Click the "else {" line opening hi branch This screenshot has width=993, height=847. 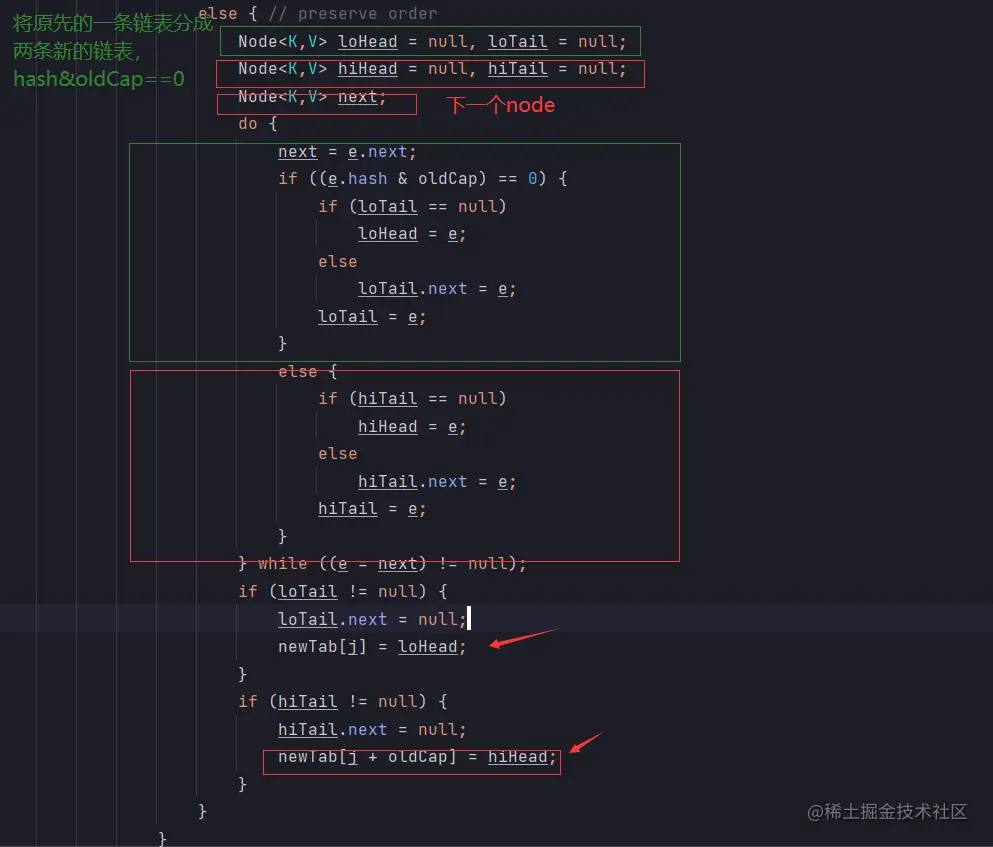[308, 372]
